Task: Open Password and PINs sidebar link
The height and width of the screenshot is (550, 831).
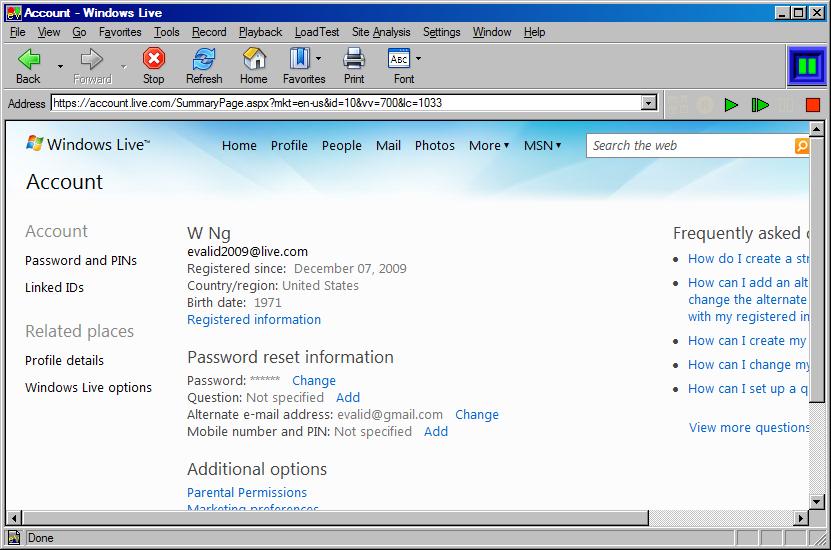Action: (x=81, y=260)
